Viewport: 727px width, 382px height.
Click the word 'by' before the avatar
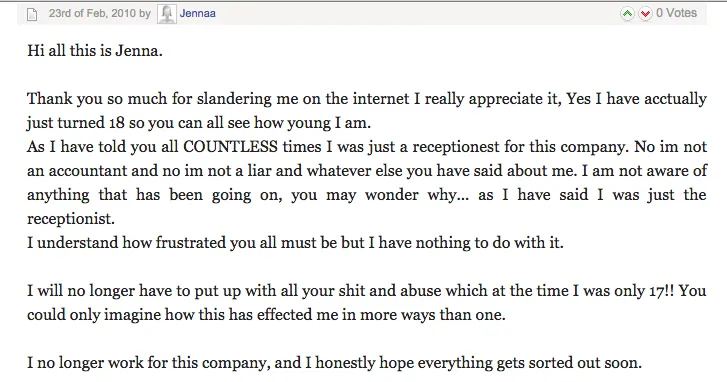coord(145,14)
